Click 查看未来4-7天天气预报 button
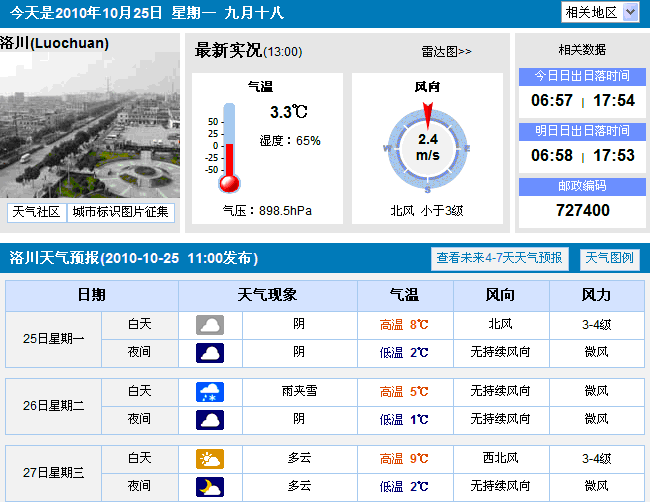Image resolution: width=652 pixels, height=503 pixels. tap(500, 258)
